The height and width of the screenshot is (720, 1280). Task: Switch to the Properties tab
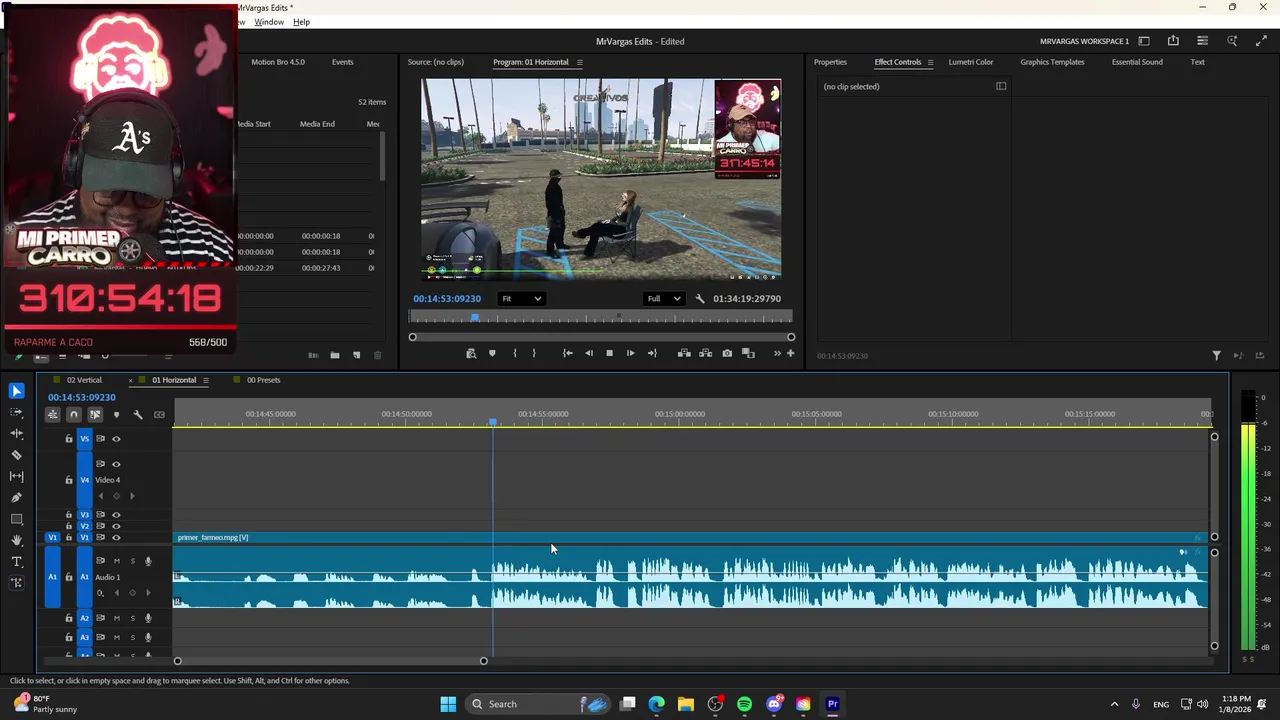(x=830, y=62)
